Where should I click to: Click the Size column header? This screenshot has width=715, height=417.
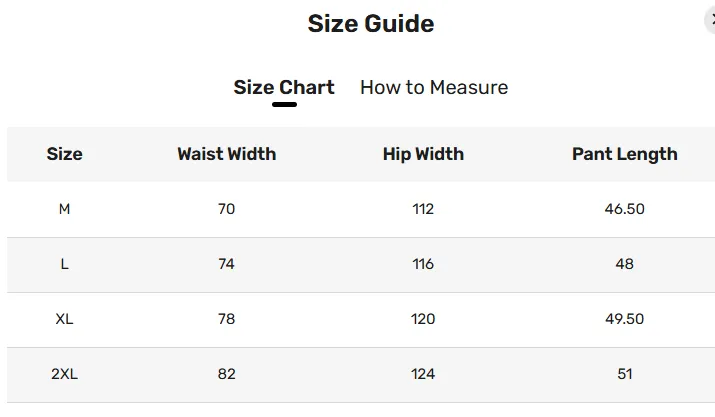[x=64, y=154]
